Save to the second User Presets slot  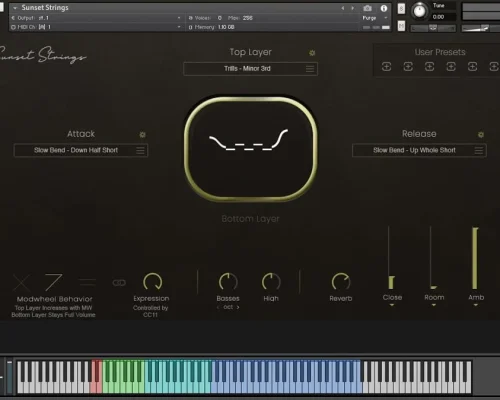click(x=408, y=67)
